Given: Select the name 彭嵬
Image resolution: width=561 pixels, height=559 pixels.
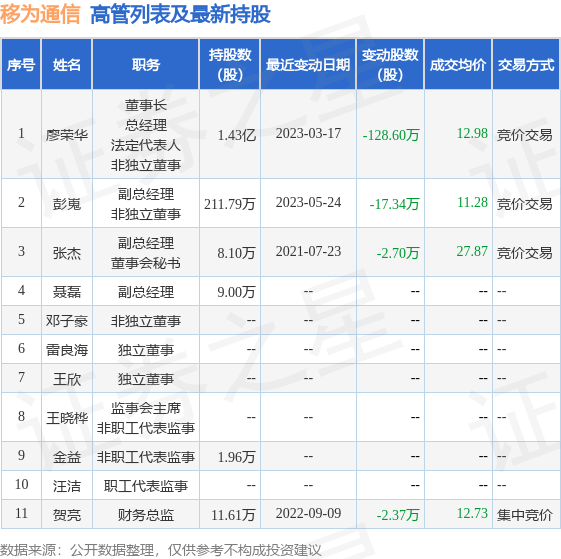Looking at the screenshot, I should click(x=67, y=204).
